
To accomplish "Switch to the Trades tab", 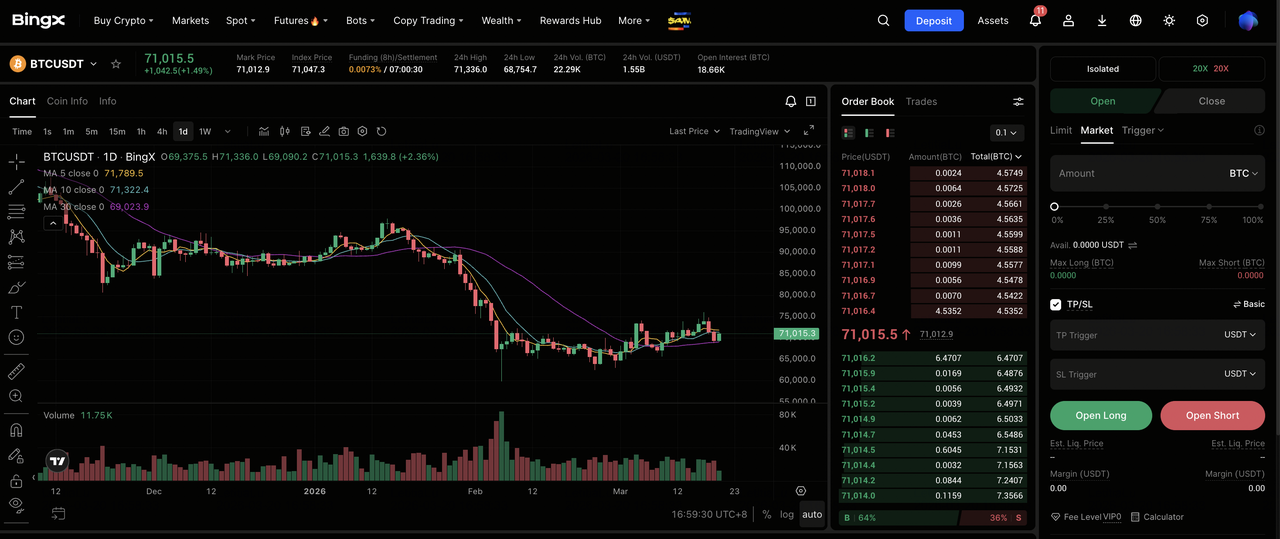I will pyautogui.click(x=921, y=101).
